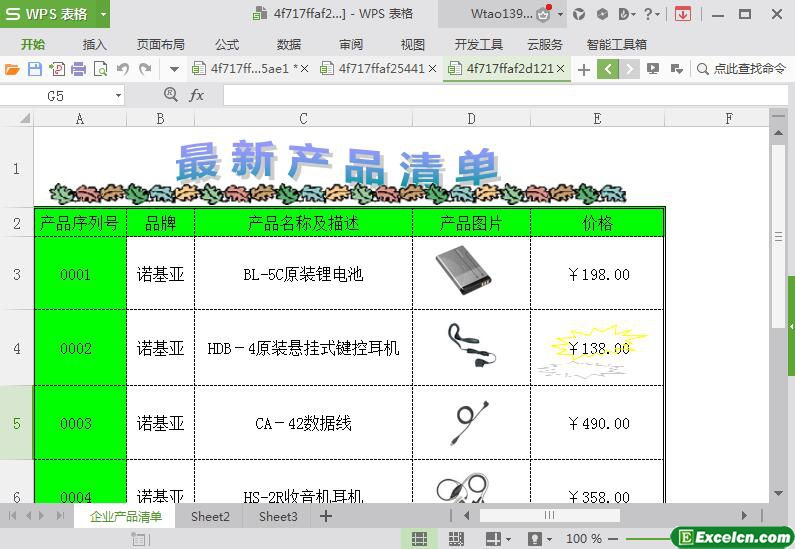795x549 pixels.
Task: Open print preview icon
Action: 100,69
